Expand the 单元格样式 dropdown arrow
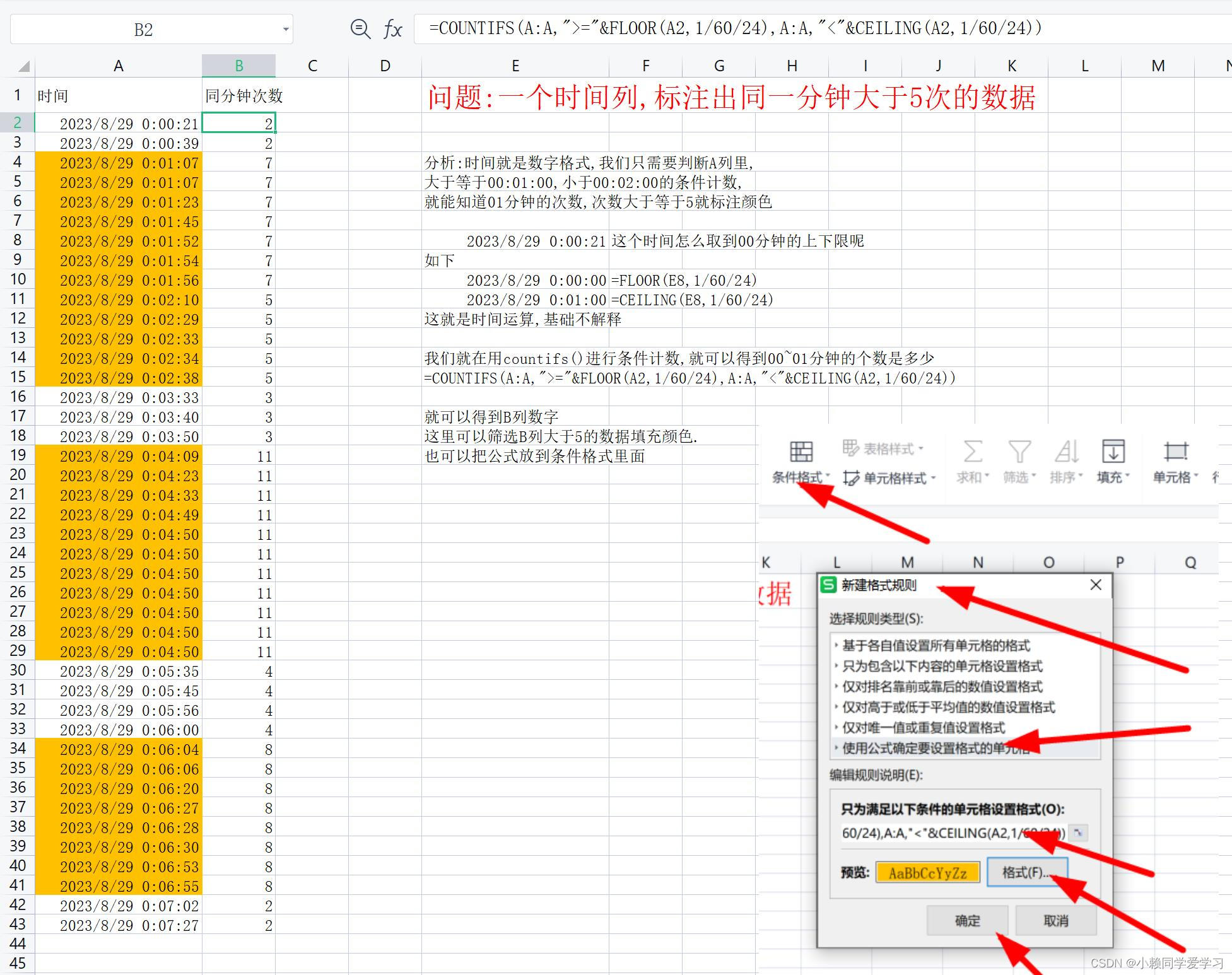This screenshot has width=1232, height=975. point(934,478)
